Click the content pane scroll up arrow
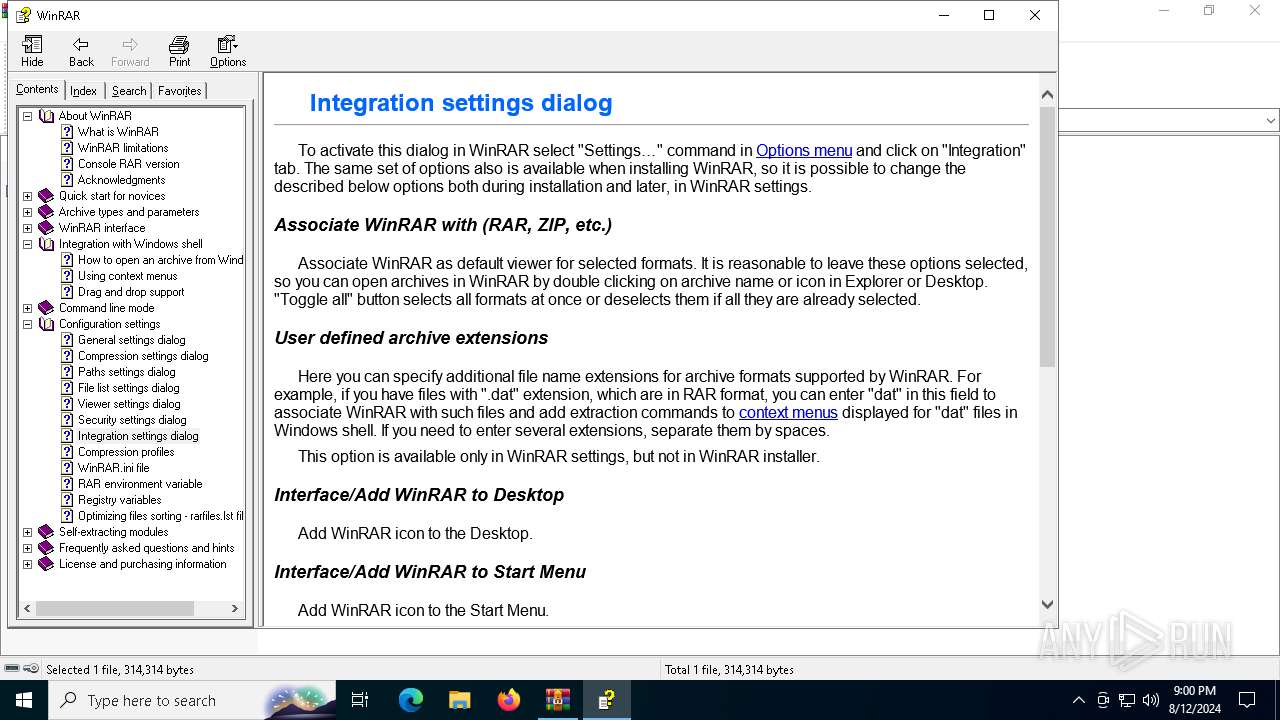 [1047, 94]
